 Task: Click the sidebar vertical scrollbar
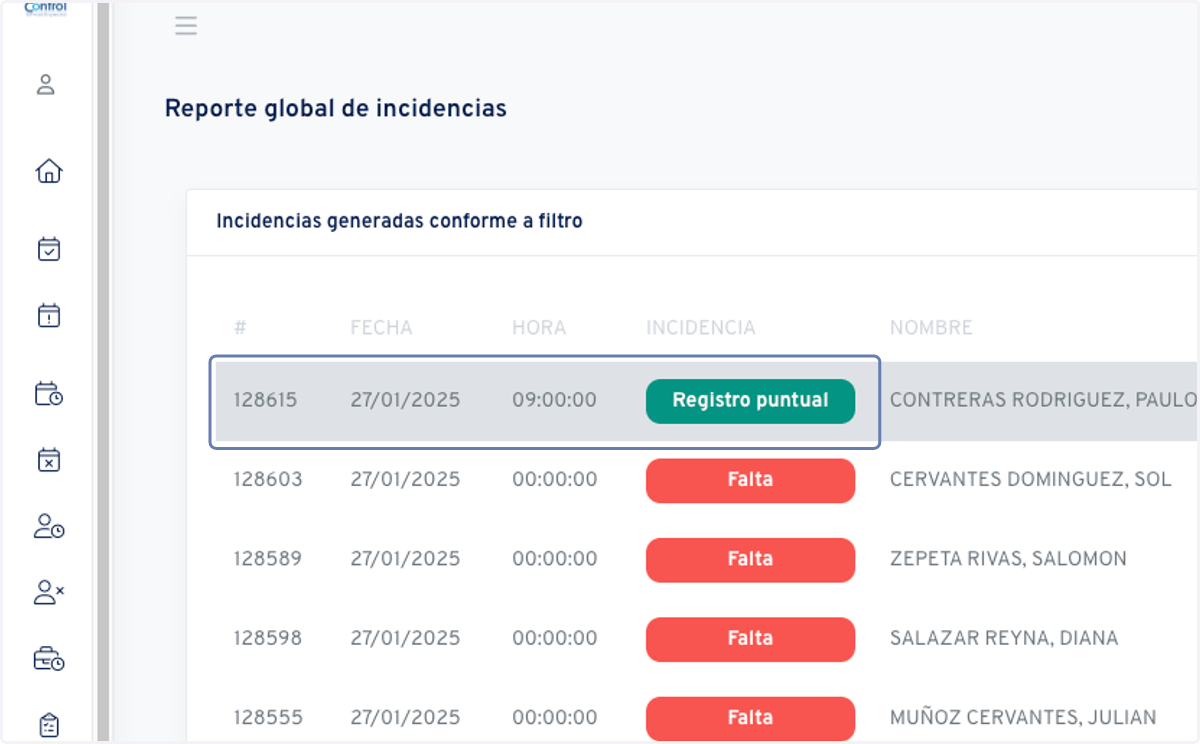click(x=102, y=372)
